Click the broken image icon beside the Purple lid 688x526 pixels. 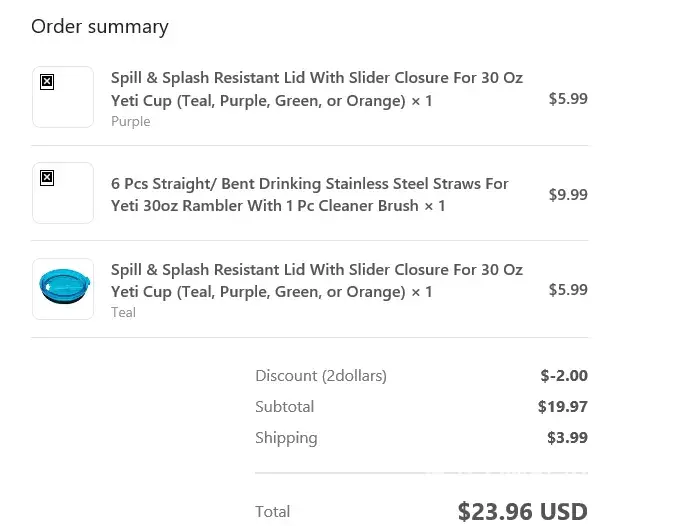click(x=47, y=82)
